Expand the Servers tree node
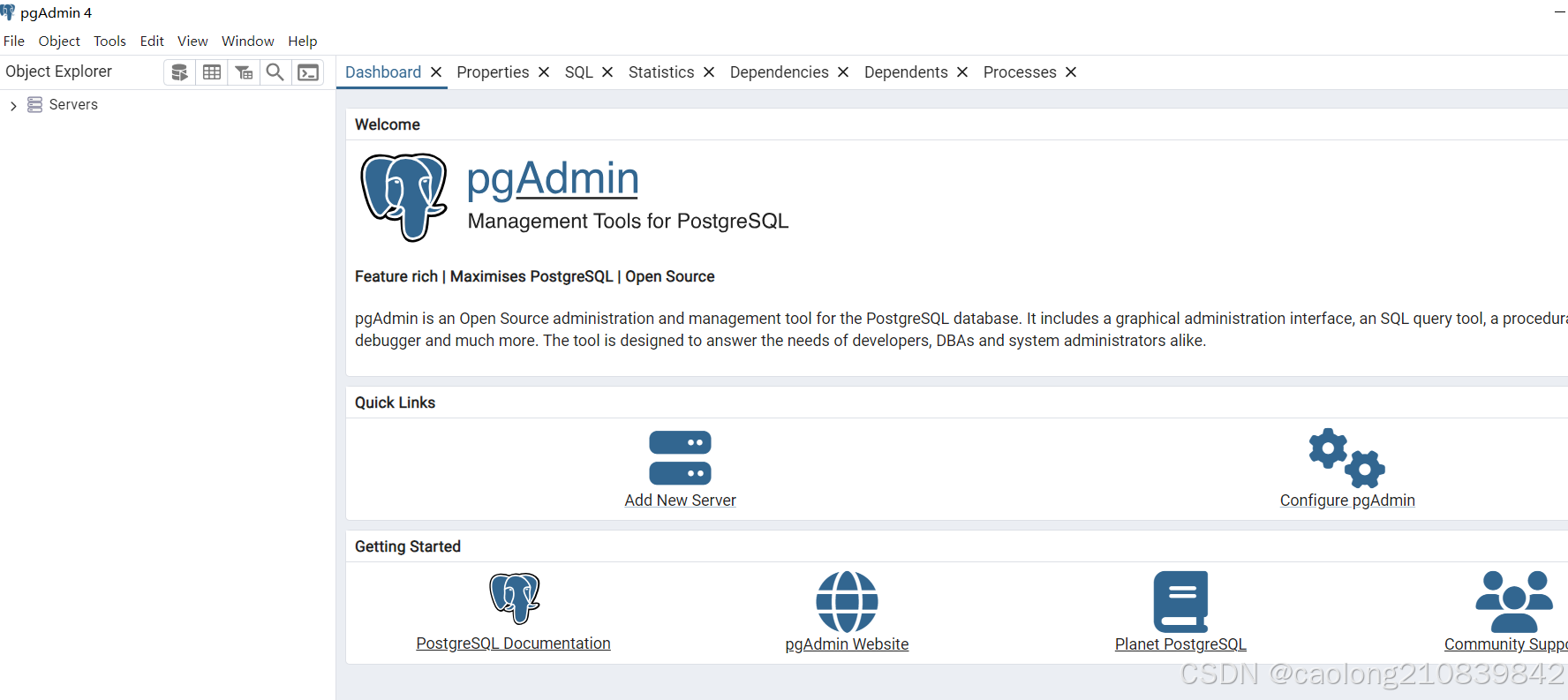The image size is (1568, 700). tap(13, 106)
